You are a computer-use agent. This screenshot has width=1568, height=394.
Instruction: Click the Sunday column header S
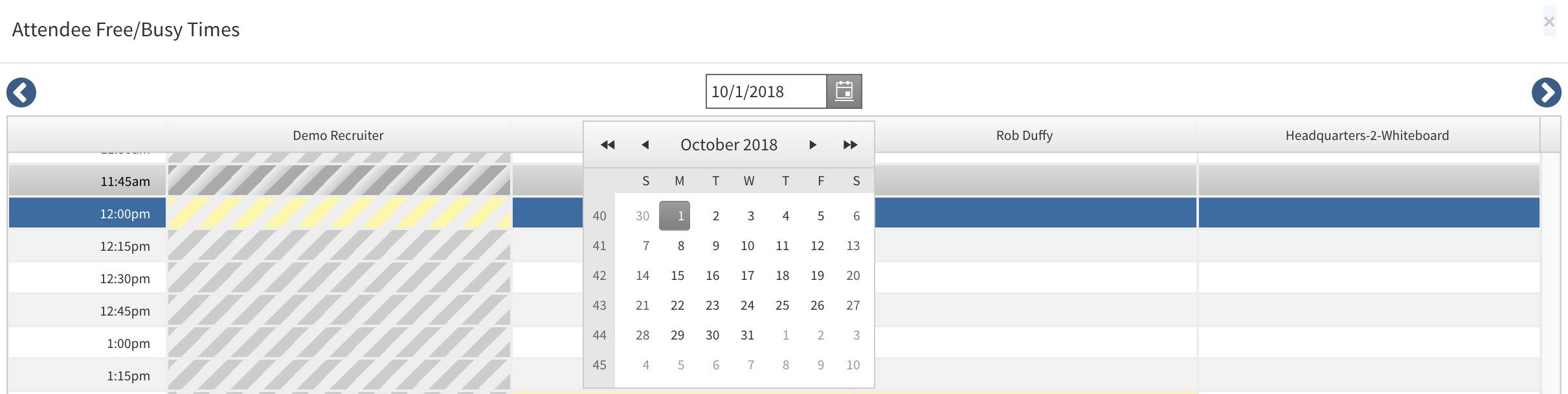coord(645,181)
